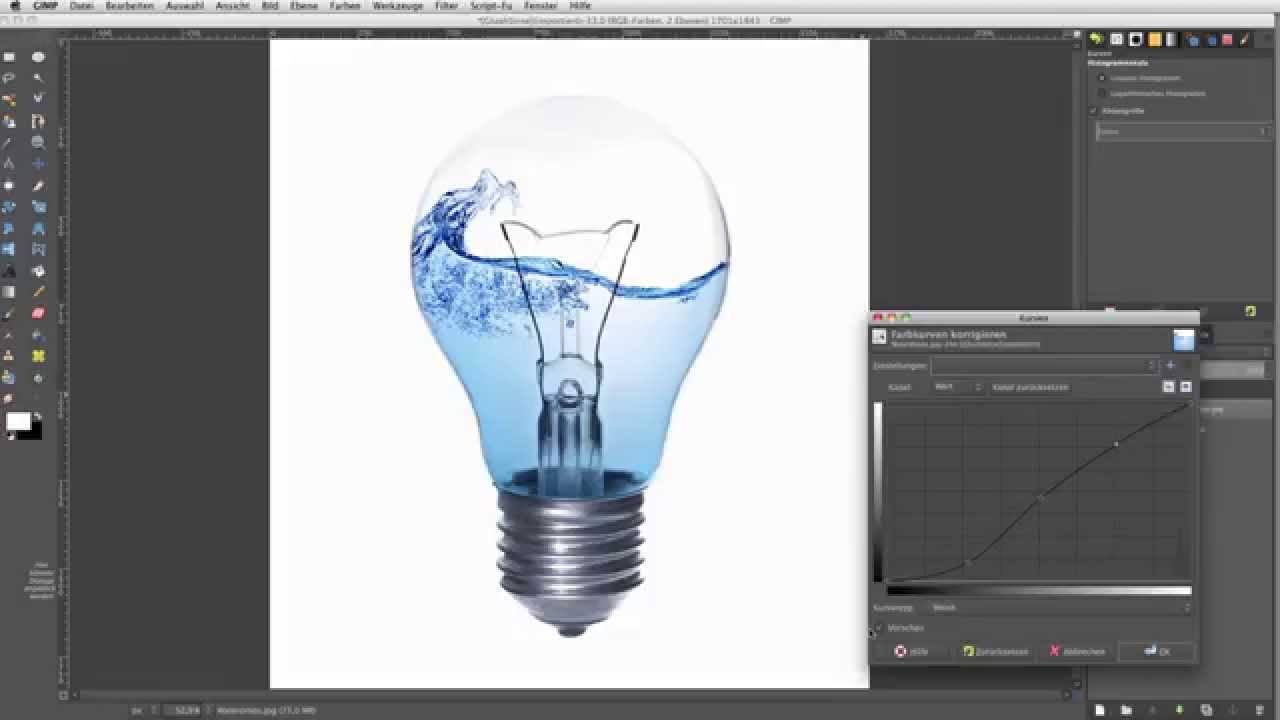Screen dimensions: 1280x720
Task: Select the upper-right curve control point
Action: pos(1116,444)
